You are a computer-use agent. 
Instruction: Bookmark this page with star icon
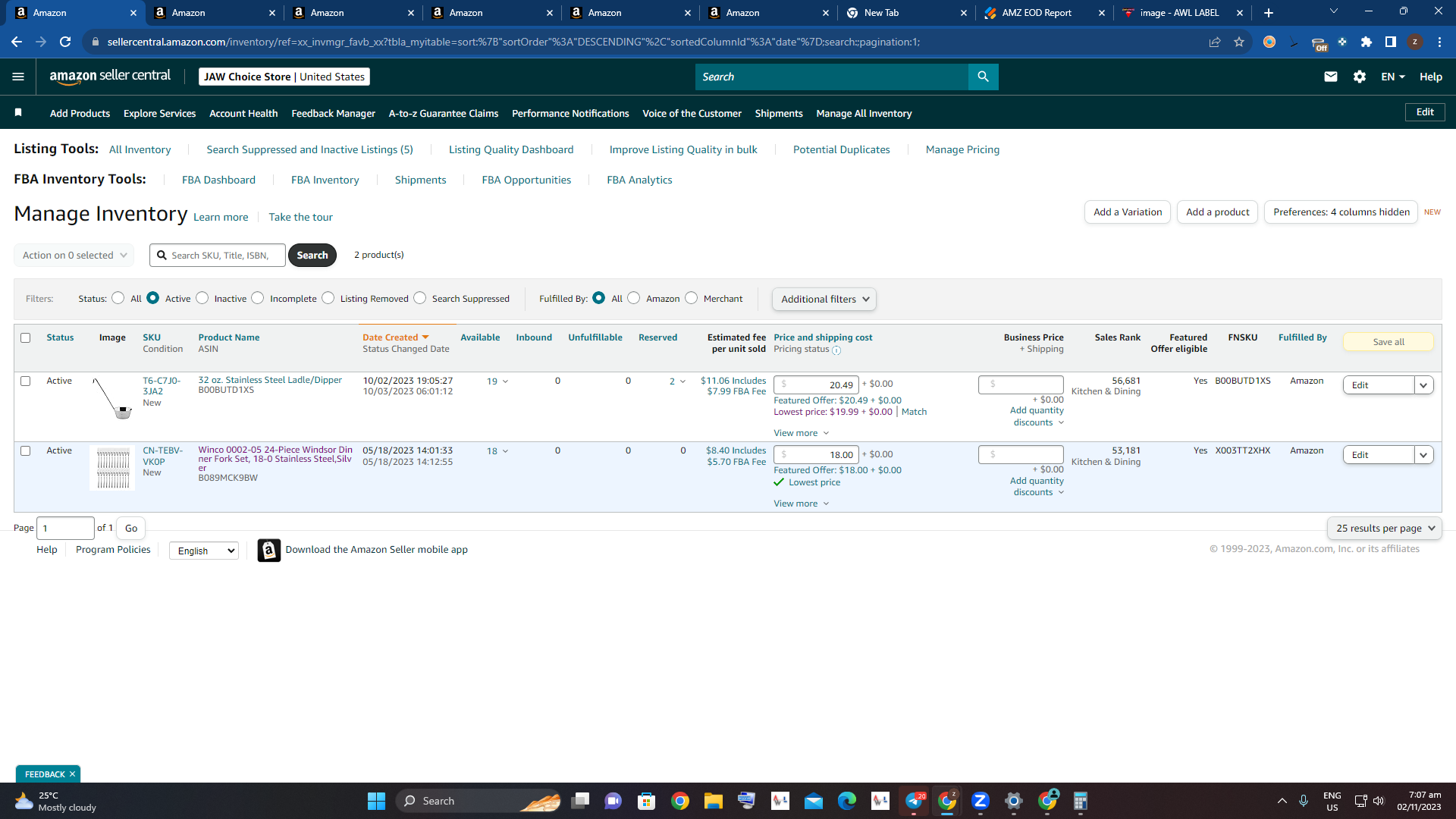click(x=1239, y=42)
